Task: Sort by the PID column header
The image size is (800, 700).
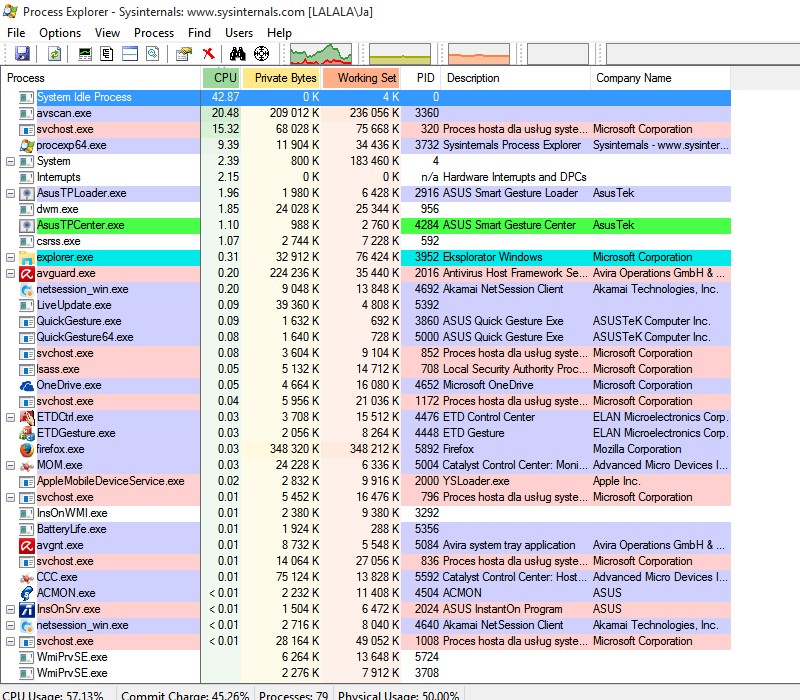Action: pos(421,78)
